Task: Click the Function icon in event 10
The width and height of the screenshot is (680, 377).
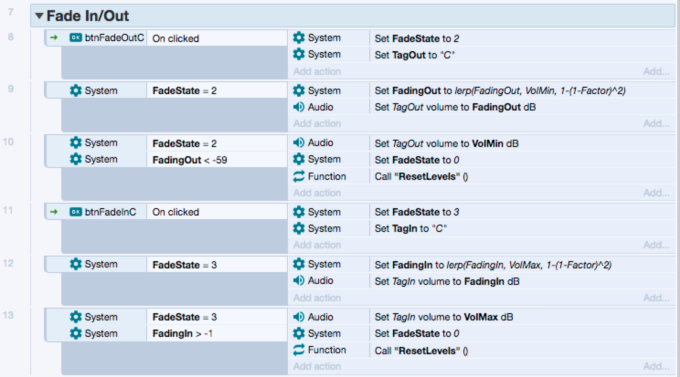Action: (298, 176)
